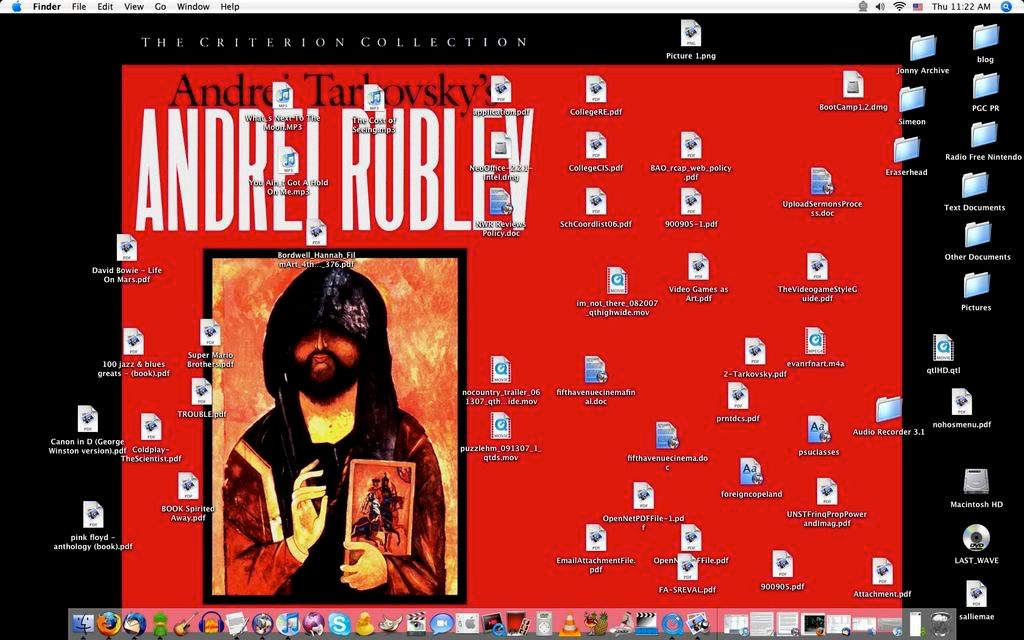Select UploadSermonsProcess.doc file
The image size is (1024, 640).
pyautogui.click(x=822, y=182)
